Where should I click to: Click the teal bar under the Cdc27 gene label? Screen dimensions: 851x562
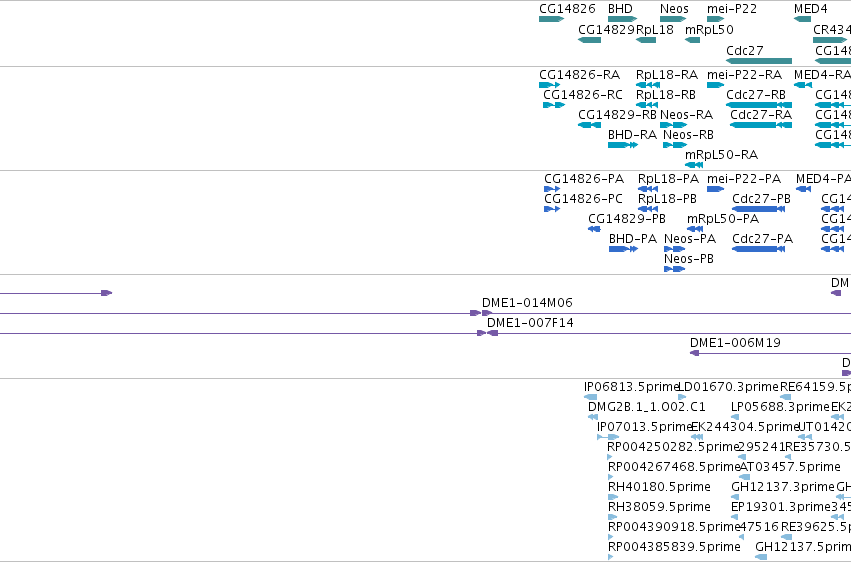(x=759, y=61)
